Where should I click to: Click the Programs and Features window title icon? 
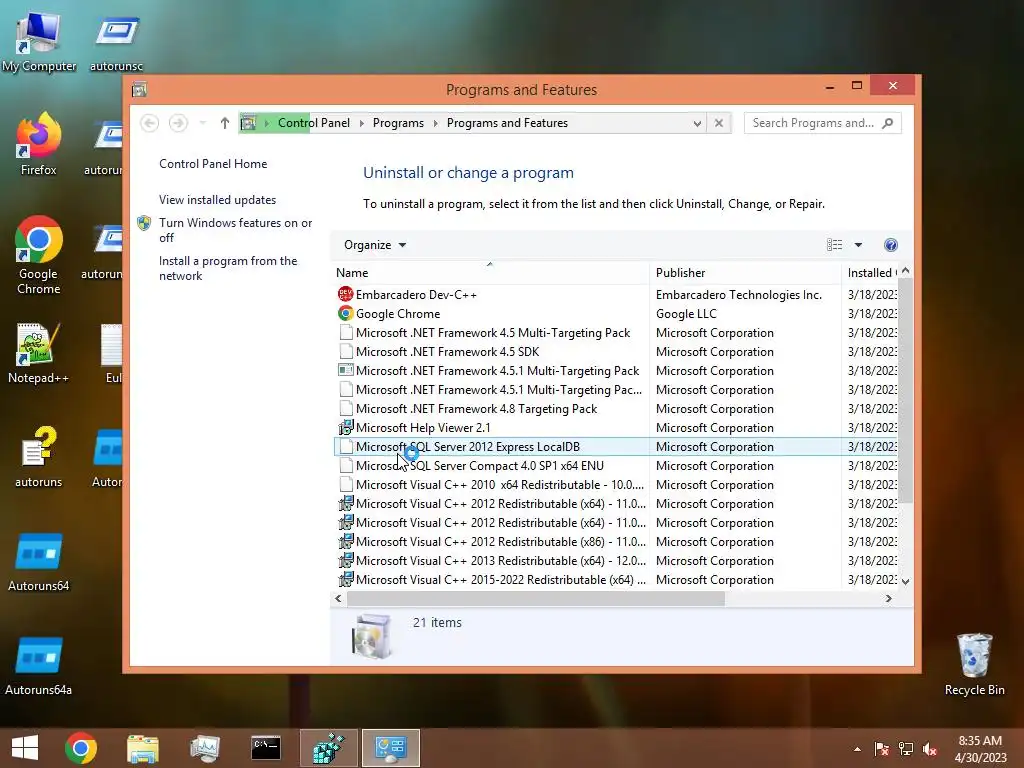point(139,89)
